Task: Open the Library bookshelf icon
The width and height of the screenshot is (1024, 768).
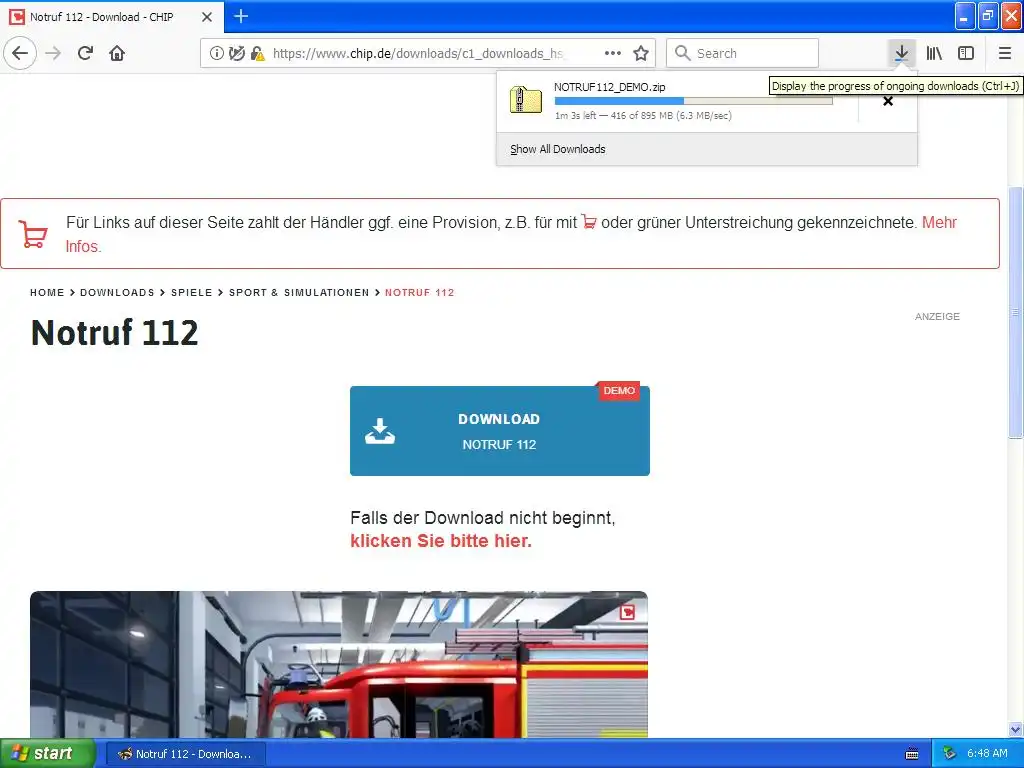Action: (x=934, y=53)
